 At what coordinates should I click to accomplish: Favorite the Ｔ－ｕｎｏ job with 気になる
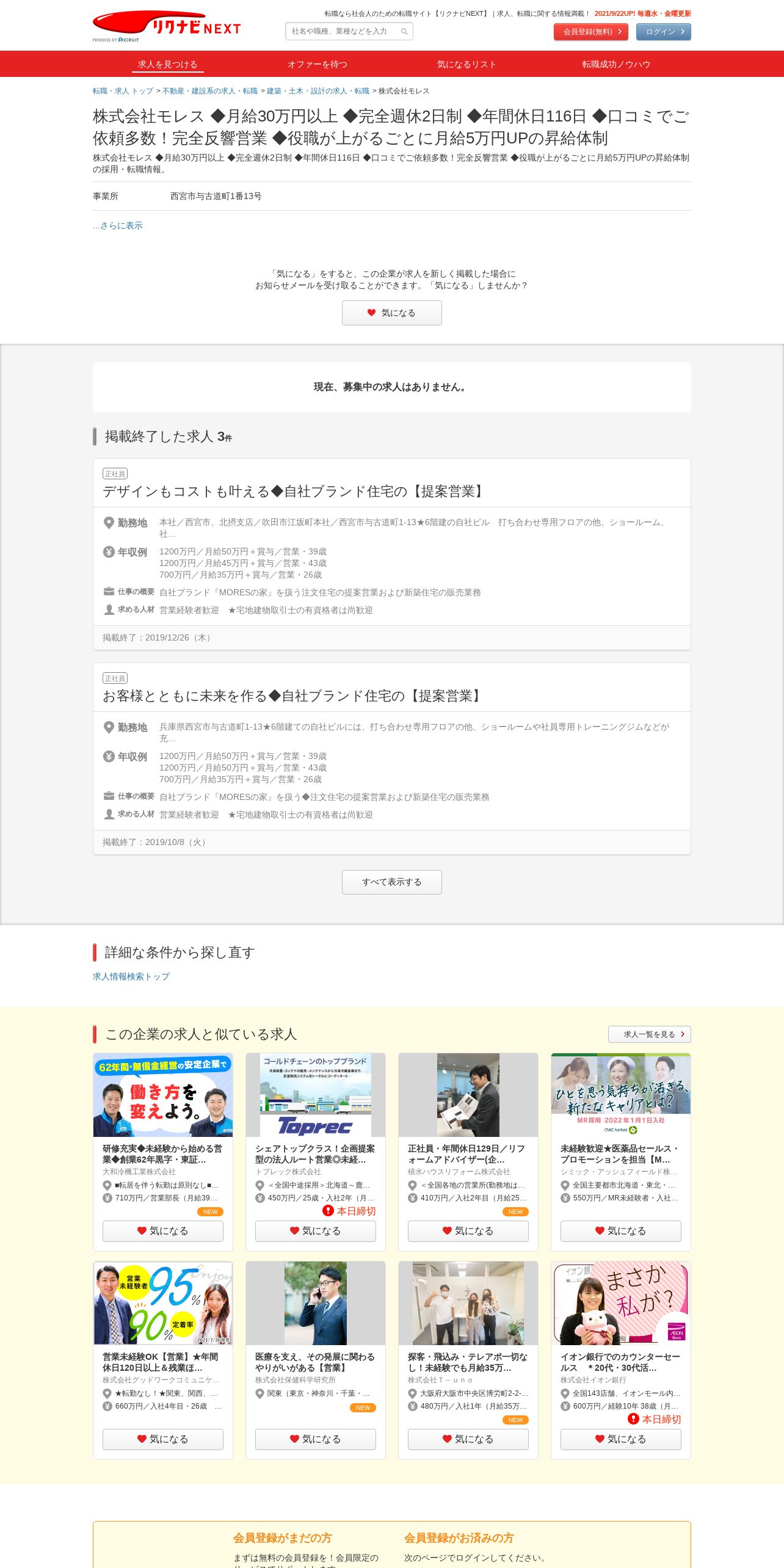(468, 1439)
